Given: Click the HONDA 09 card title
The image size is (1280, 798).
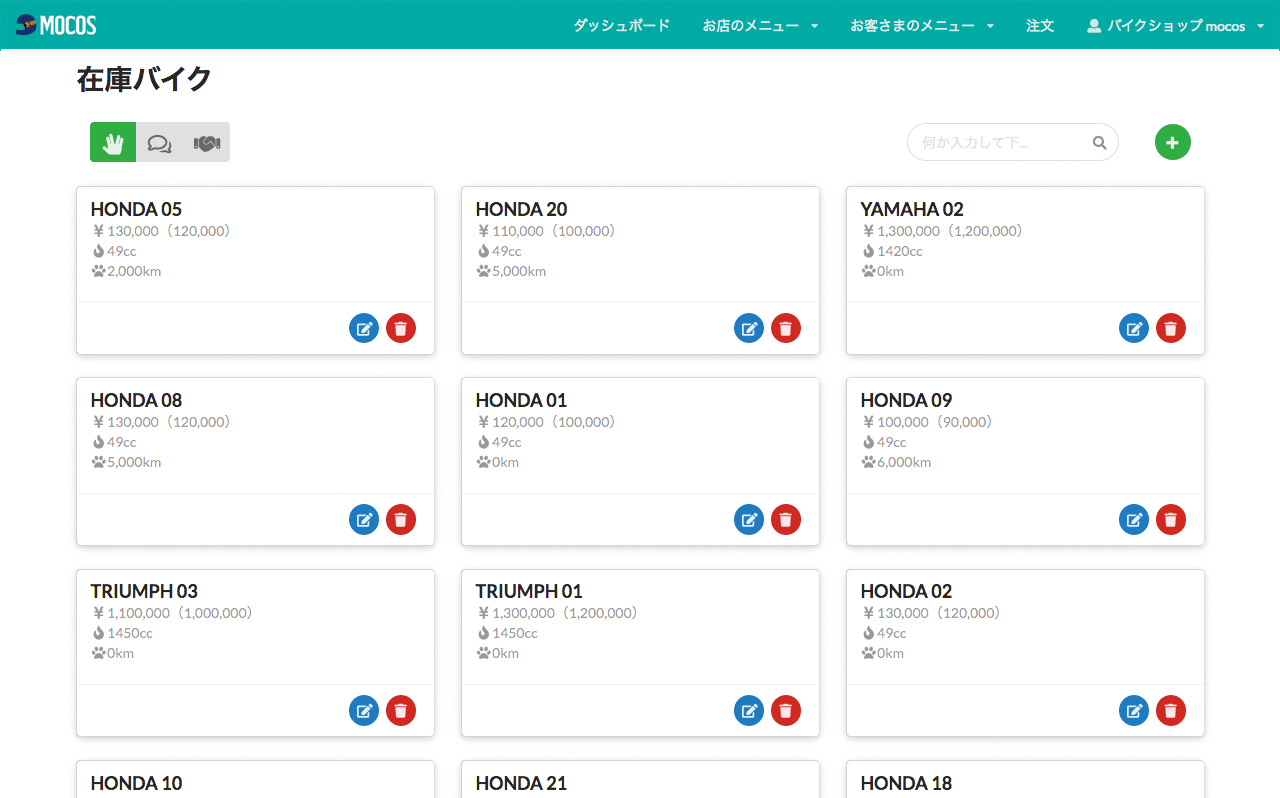Looking at the screenshot, I should [x=906, y=400].
